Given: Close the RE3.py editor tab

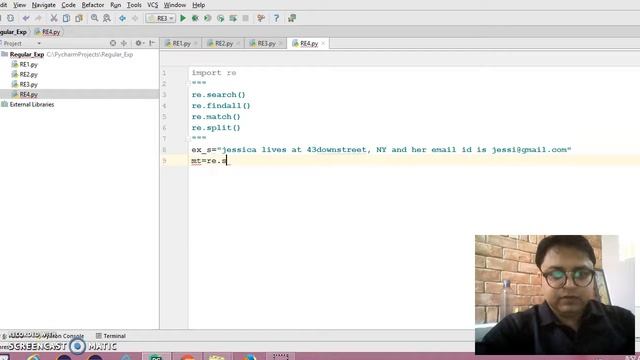Looking at the screenshot, I should coord(281,43).
